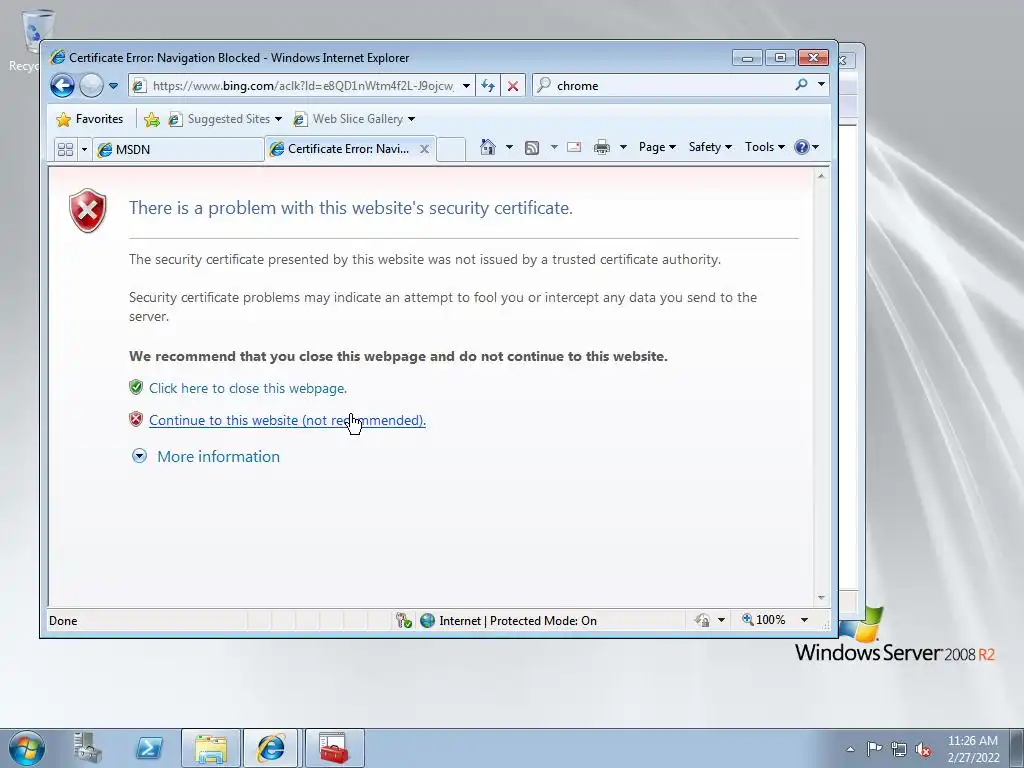Close the Certificate Error tab
Screen dimensions: 1024x768
click(x=424, y=149)
